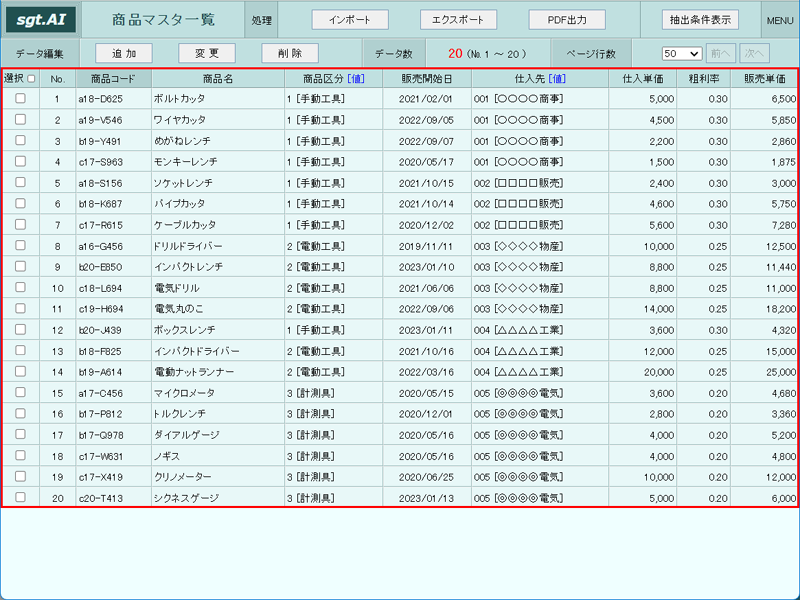Click the 販売開始日 column header
Image resolution: width=800 pixels, height=600 pixels.
coord(427,79)
